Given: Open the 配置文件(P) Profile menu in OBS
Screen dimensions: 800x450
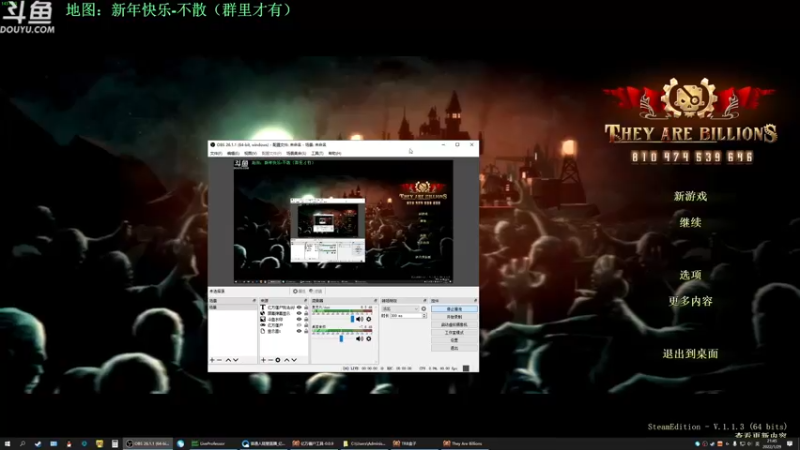Looking at the screenshot, I should coord(271,153).
